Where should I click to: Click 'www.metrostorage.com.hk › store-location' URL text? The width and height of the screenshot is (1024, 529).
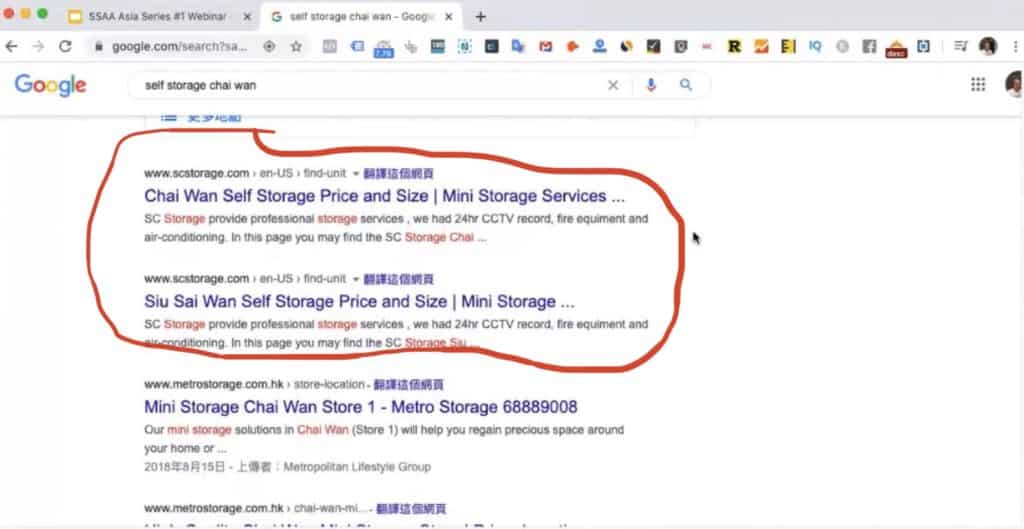[x=255, y=384]
